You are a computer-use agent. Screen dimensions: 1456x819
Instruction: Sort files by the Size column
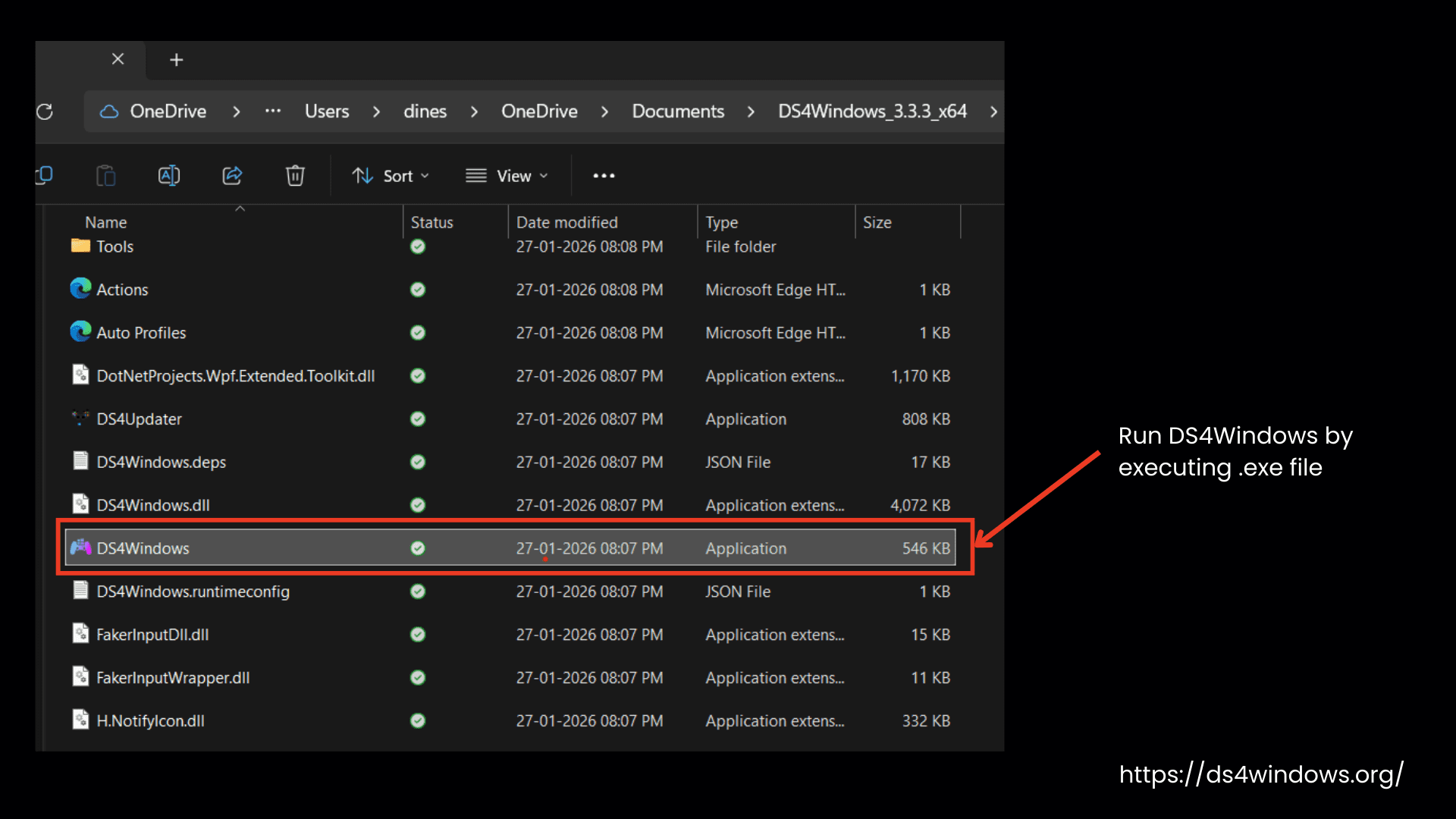coord(877,222)
